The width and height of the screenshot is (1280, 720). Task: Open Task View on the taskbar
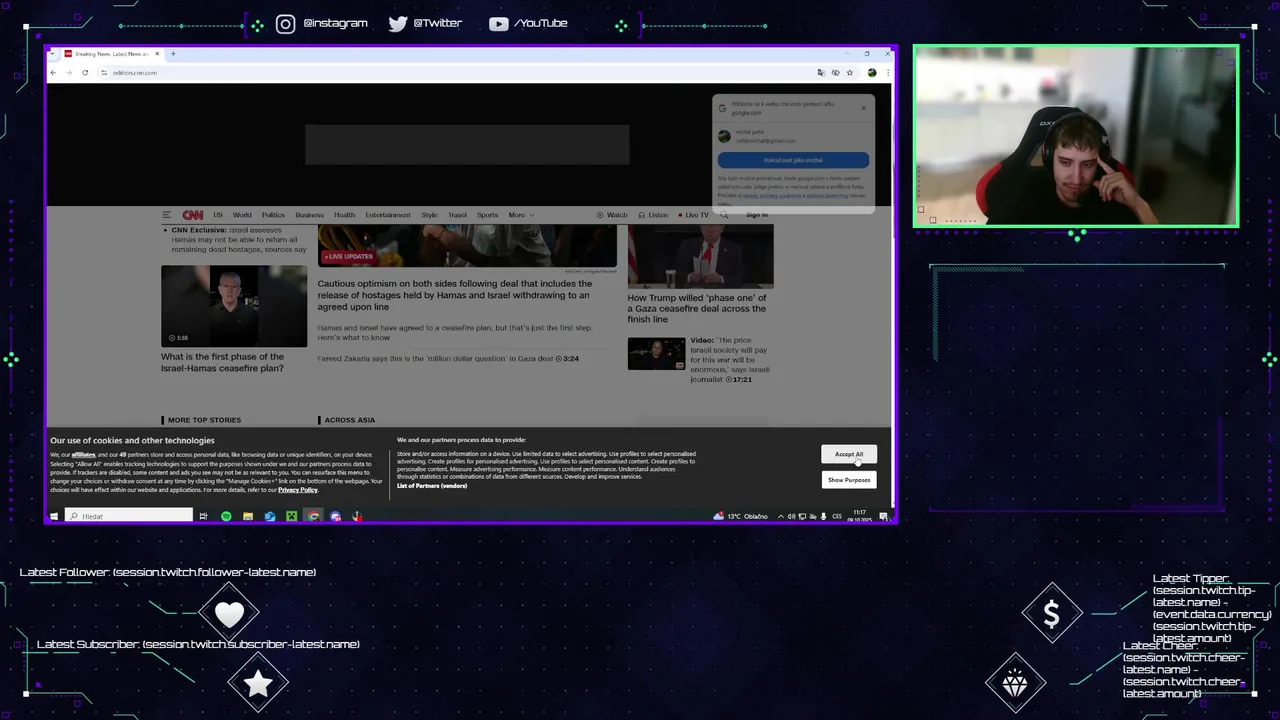[203, 516]
